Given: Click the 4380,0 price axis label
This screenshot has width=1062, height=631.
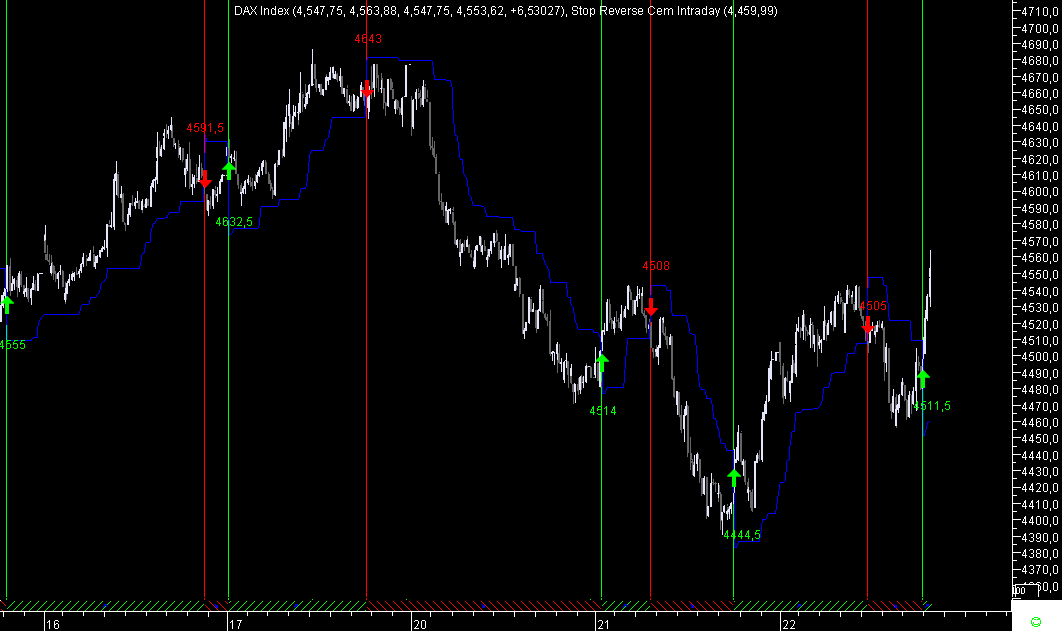Looking at the screenshot, I should (x=1040, y=554).
